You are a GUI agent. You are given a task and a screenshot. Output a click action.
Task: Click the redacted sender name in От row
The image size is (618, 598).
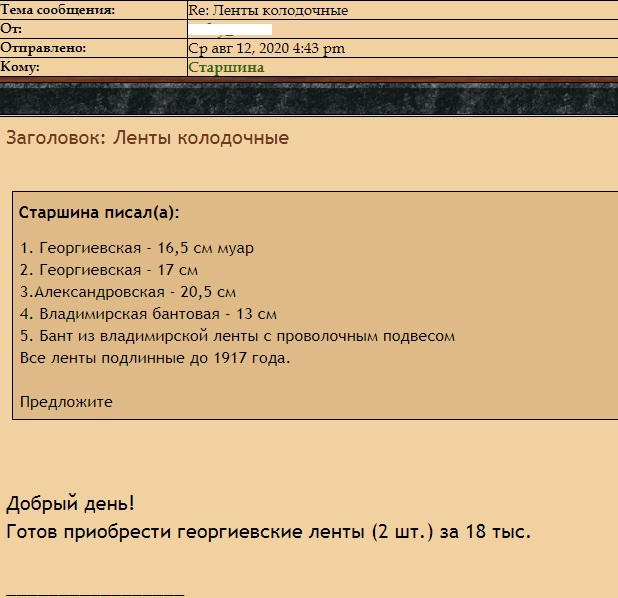(x=230, y=29)
